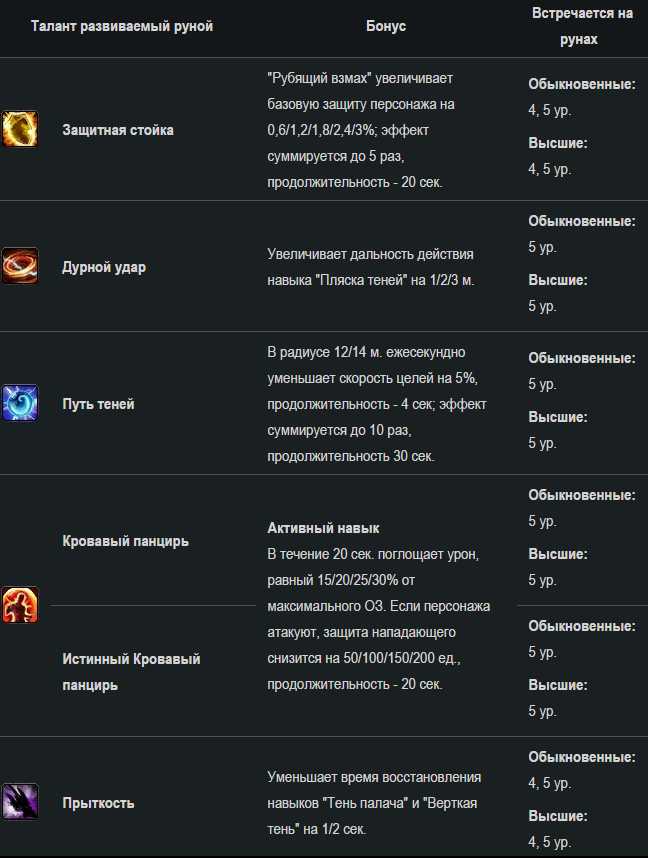Viewport: 648px width, 858px height.
Task: Click the red figure Кровавый панцирь icon
Action: click(20, 605)
